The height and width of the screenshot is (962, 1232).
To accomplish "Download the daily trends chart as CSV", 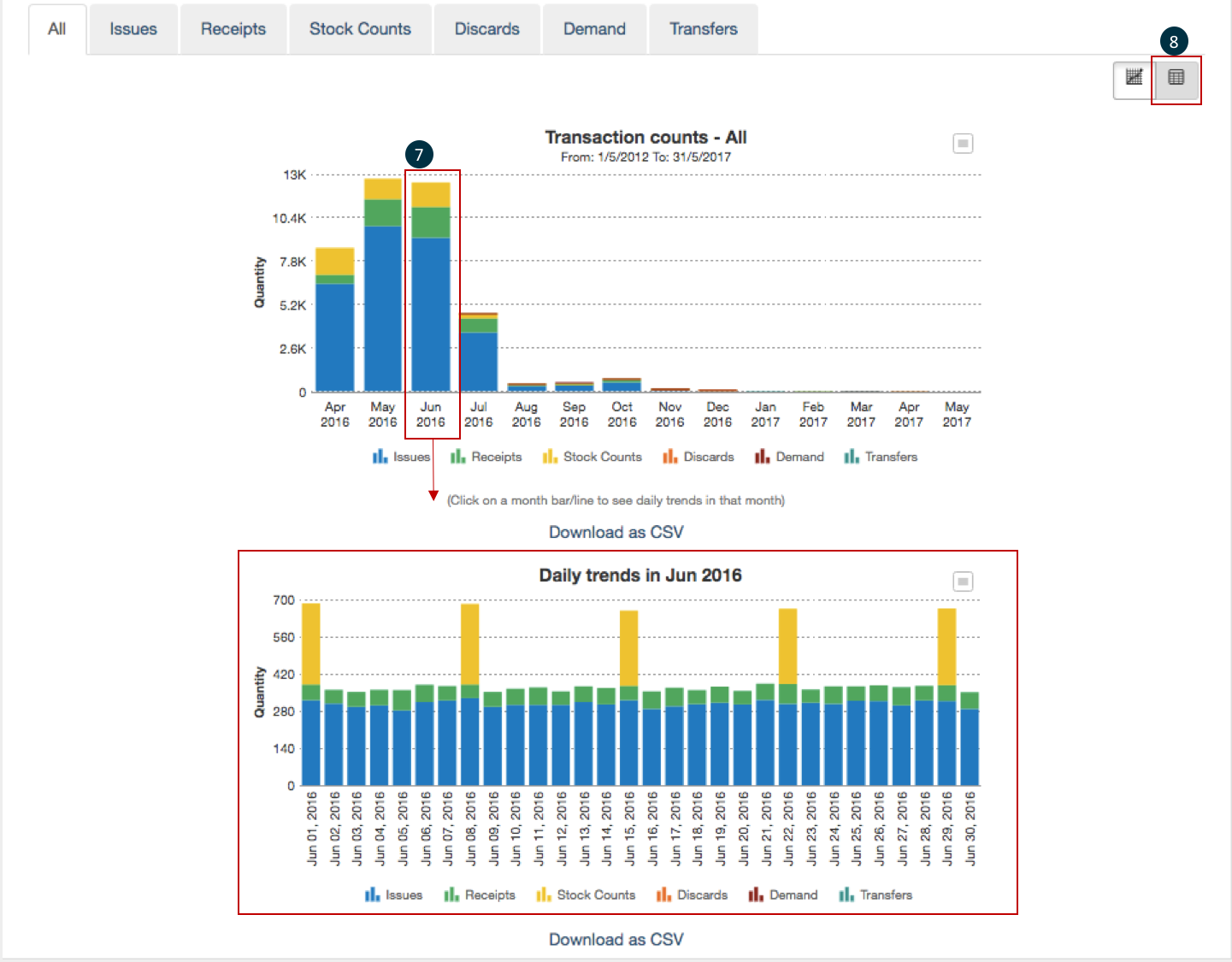I will (616, 939).
